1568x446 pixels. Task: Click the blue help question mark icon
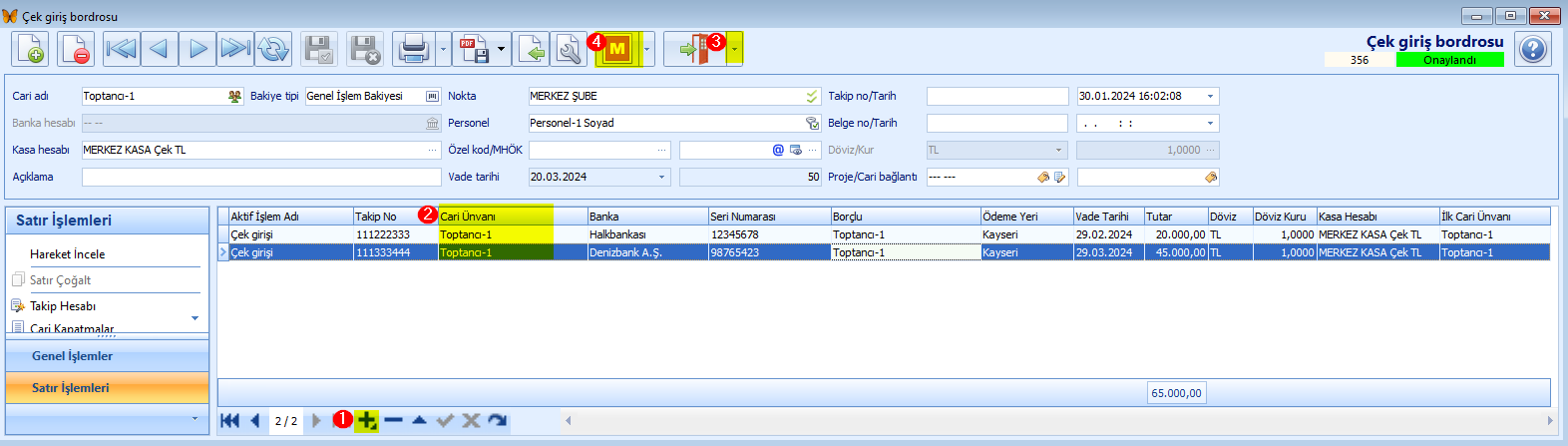(x=1533, y=49)
